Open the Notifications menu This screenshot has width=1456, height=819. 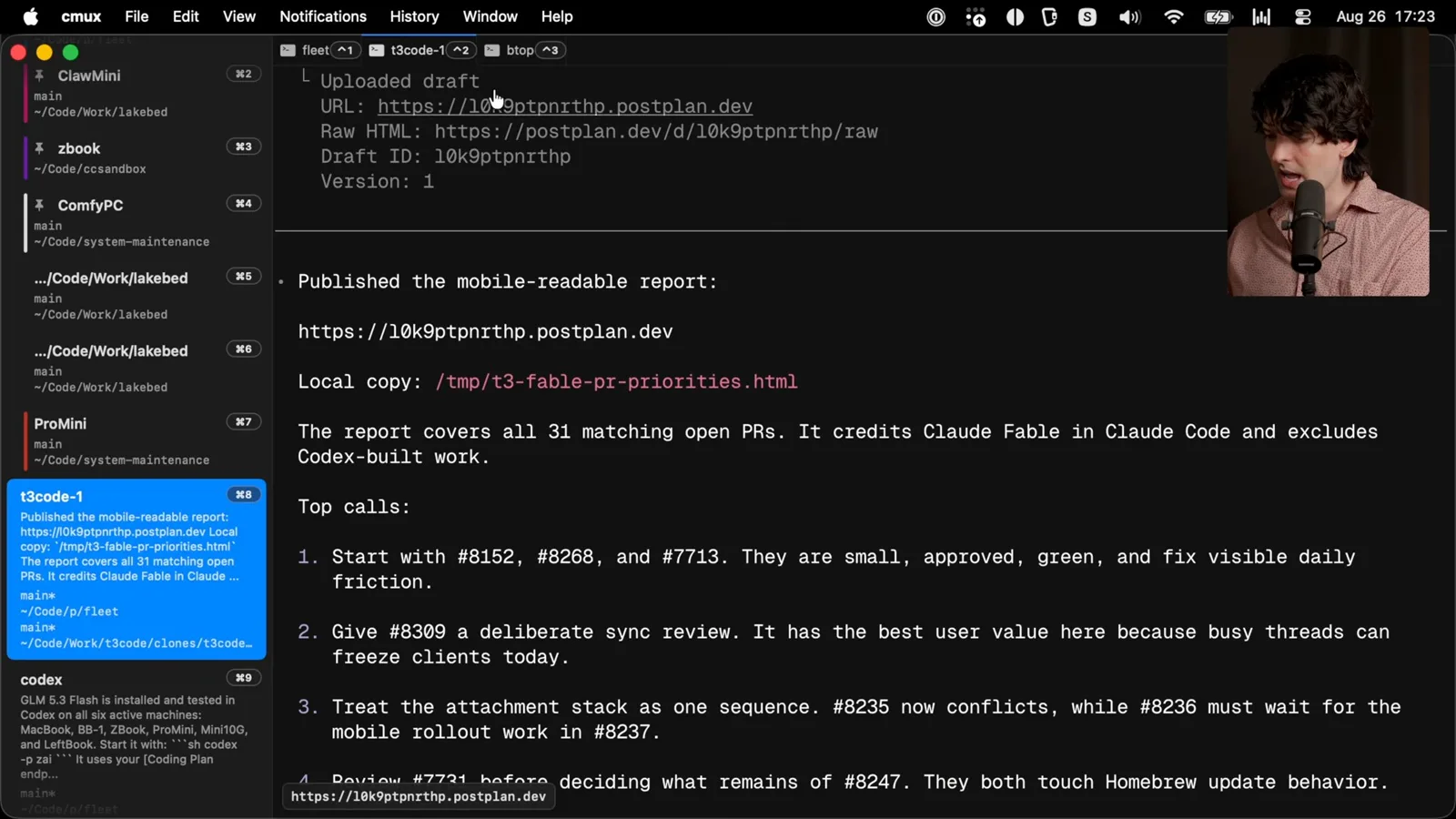tap(323, 16)
